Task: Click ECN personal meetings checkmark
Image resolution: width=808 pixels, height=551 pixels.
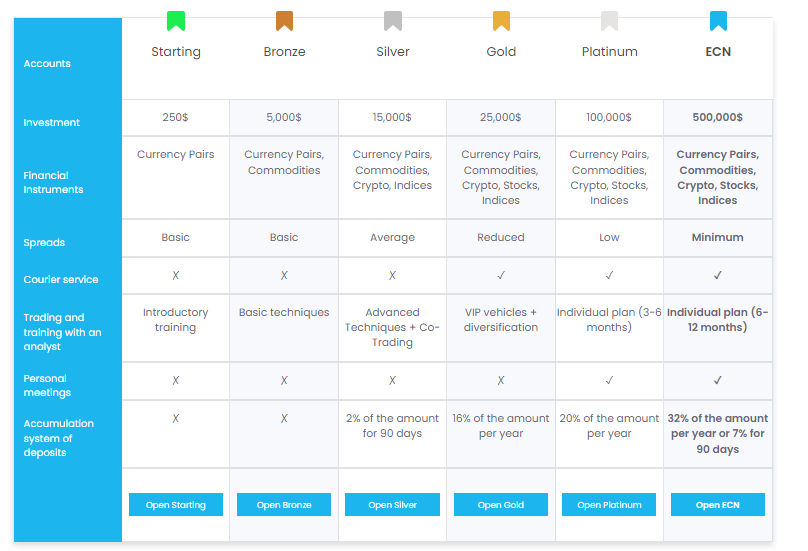Action: tap(718, 380)
